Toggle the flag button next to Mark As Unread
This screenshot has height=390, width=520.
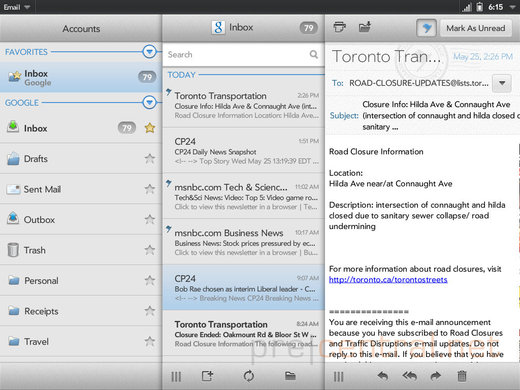click(x=426, y=28)
